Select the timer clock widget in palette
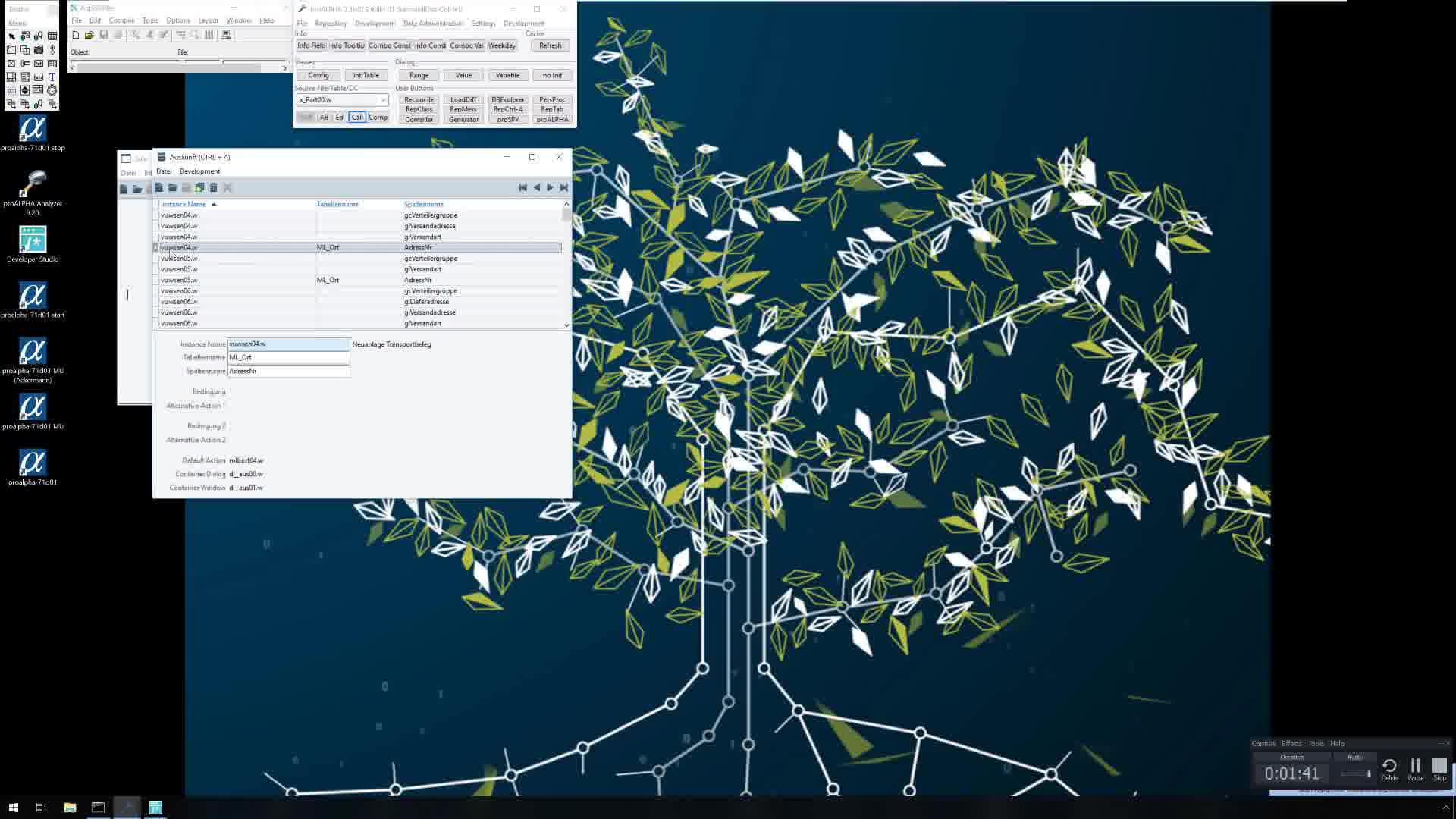Viewport: 1456px width, 819px height. 52,90
